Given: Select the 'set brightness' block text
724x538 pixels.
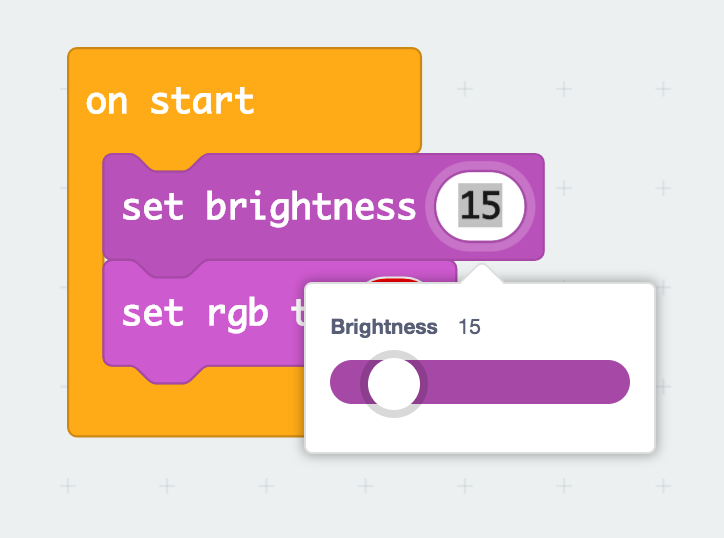Looking at the screenshot, I should 269,206.
